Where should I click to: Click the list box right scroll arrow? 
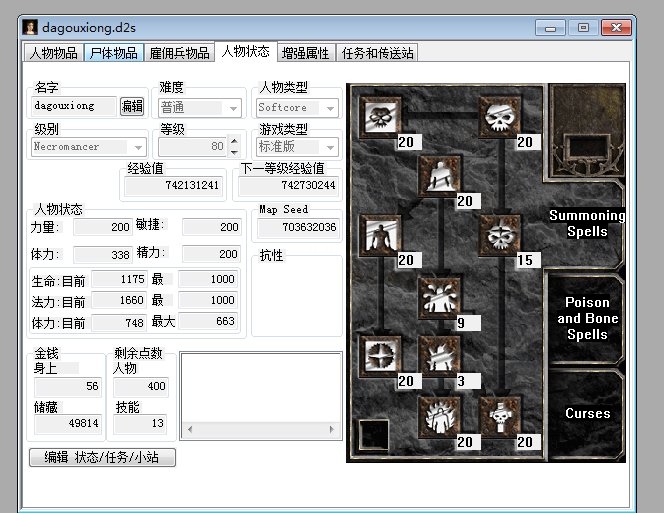pos(332,430)
